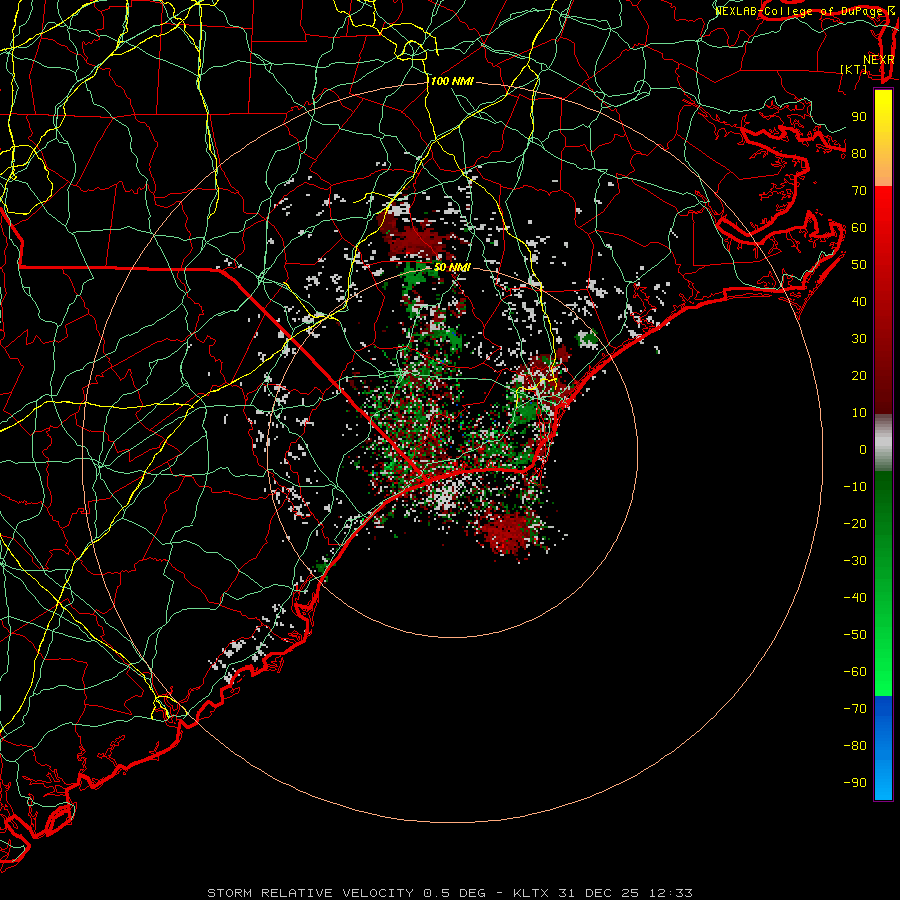The height and width of the screenshot is (900, 900).
Task: Click the -10 value on velocity scale
Action: point(855,487)
